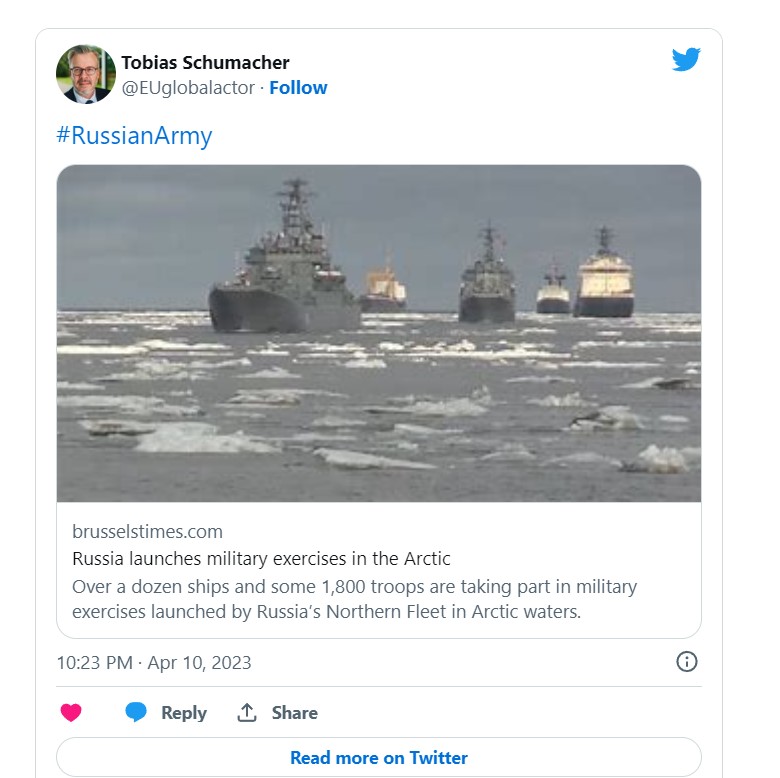Click the Share text label
Image resolution: width=780 pixels, height=778 pixels.
click(295, 713)
